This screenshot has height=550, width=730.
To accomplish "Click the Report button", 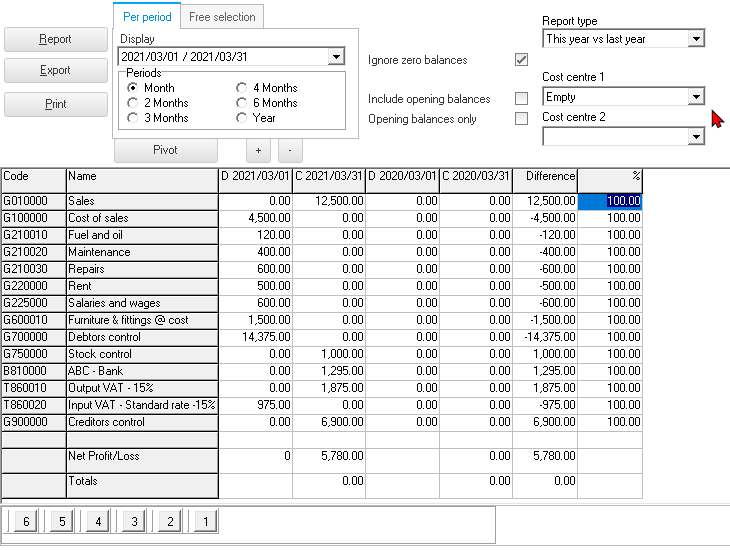I will [55, 39].
